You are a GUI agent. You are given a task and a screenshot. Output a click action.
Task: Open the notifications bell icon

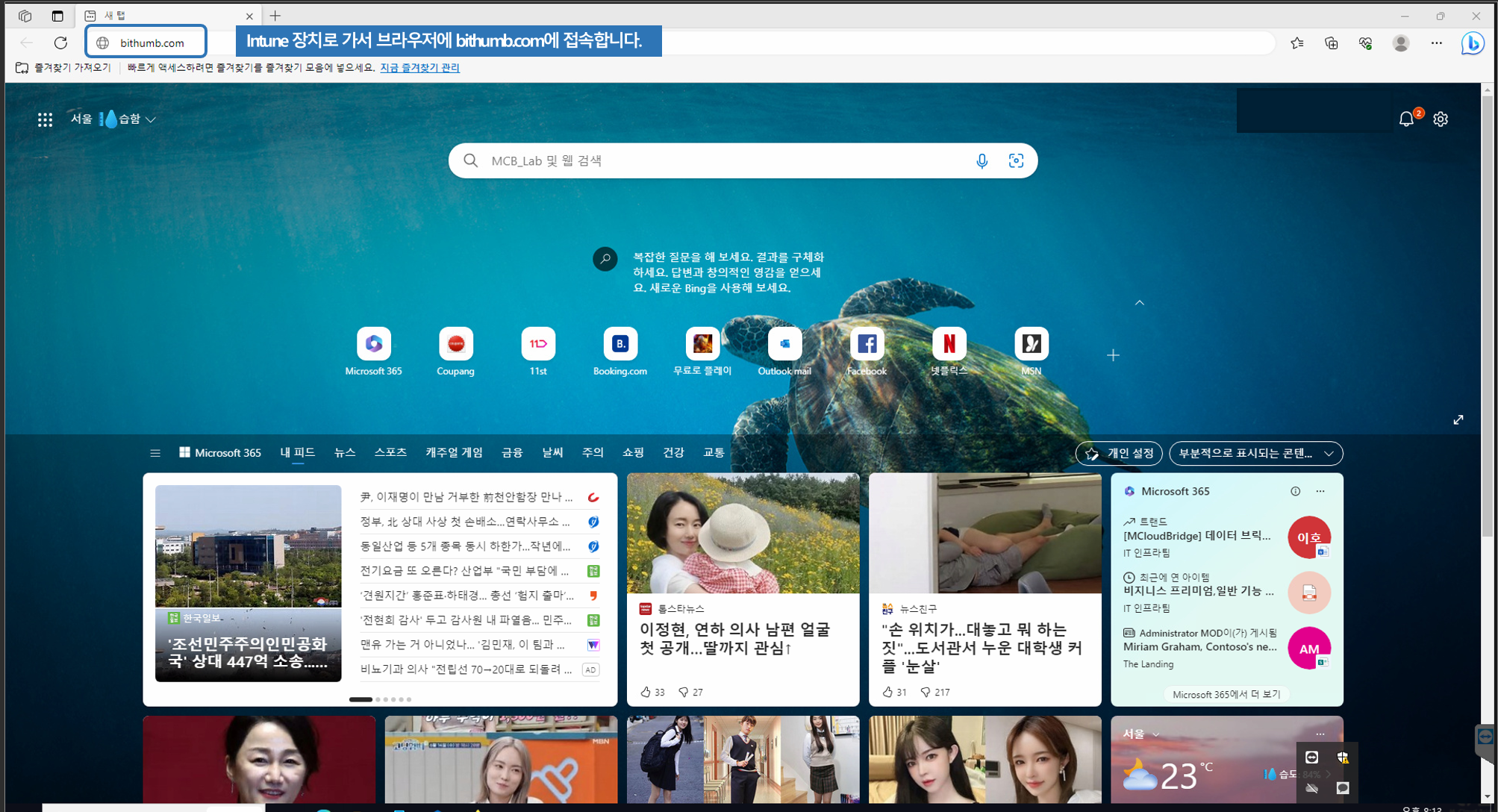point(1406,119)
